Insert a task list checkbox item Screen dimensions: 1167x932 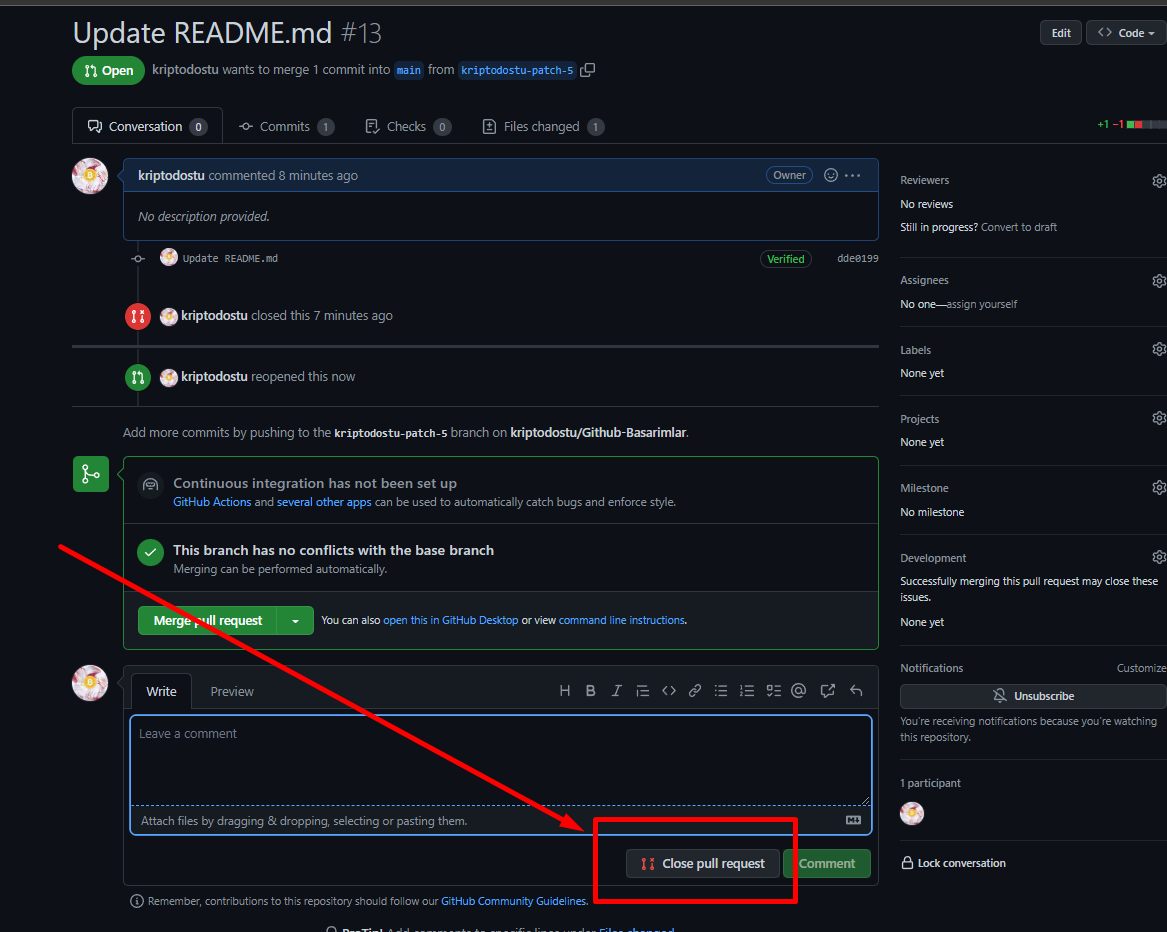click(x=773, y=691)
